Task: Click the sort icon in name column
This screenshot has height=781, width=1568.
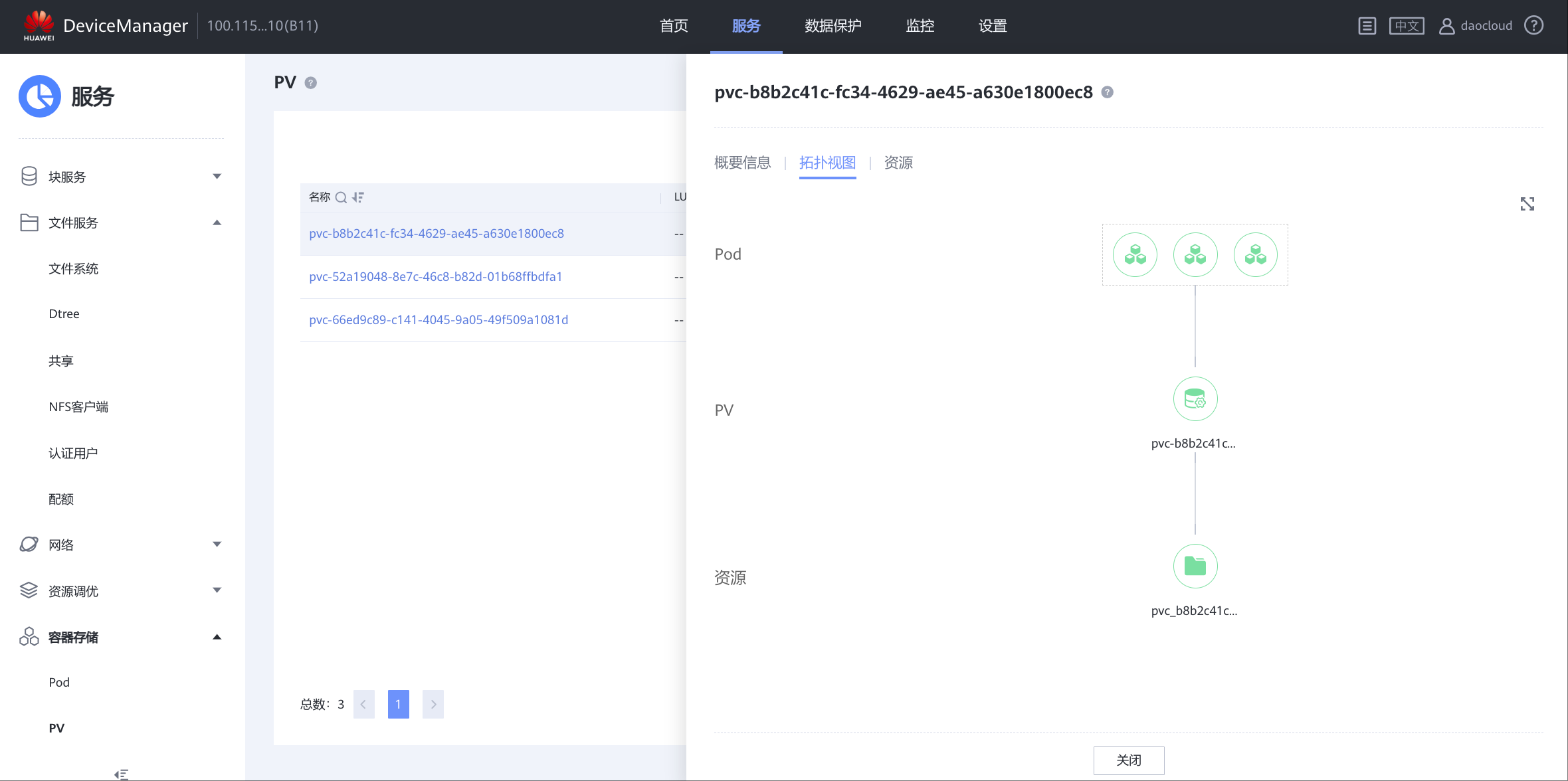Action: (x=358, y=197)
